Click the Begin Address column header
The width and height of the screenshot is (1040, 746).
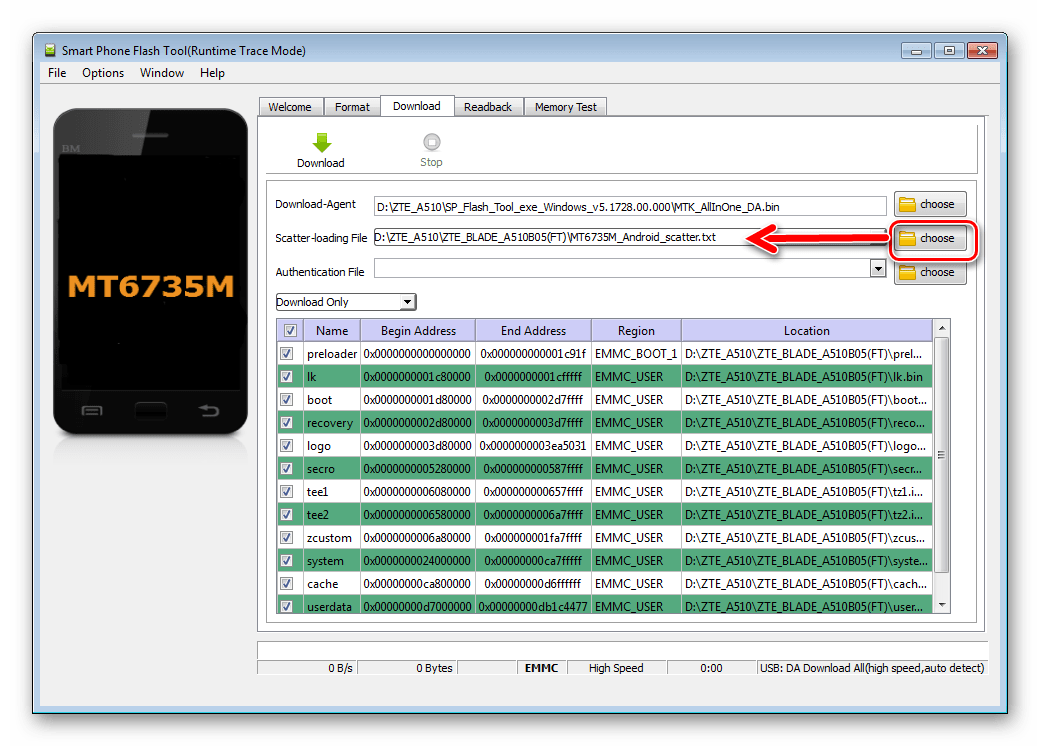[418, 330]
